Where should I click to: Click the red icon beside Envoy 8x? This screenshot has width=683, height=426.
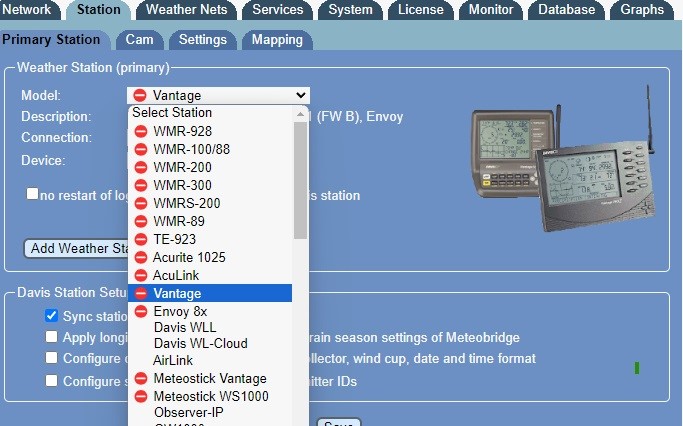(141, 311)
